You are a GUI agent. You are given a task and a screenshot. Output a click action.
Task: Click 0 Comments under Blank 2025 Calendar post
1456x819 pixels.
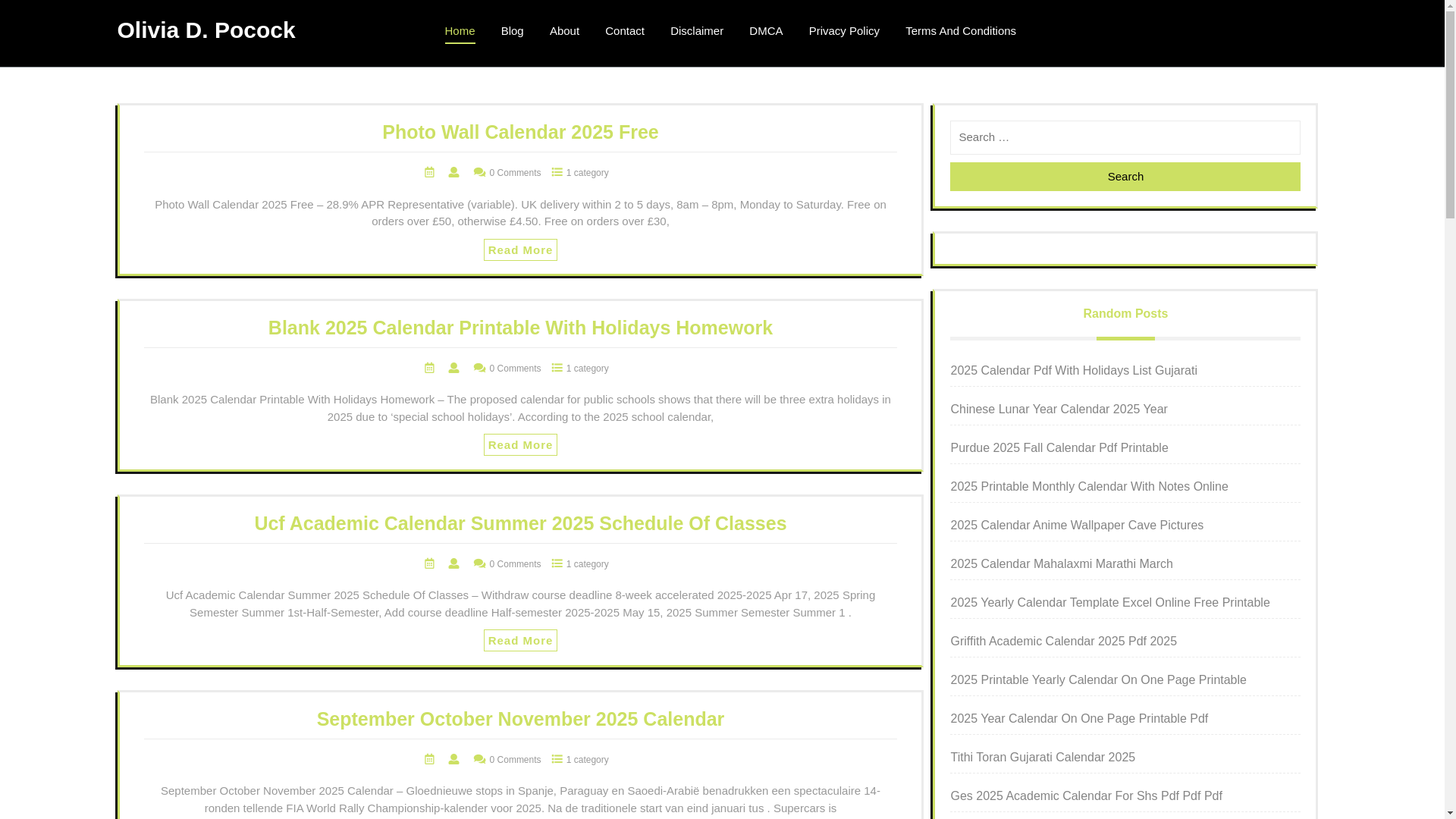515,369
